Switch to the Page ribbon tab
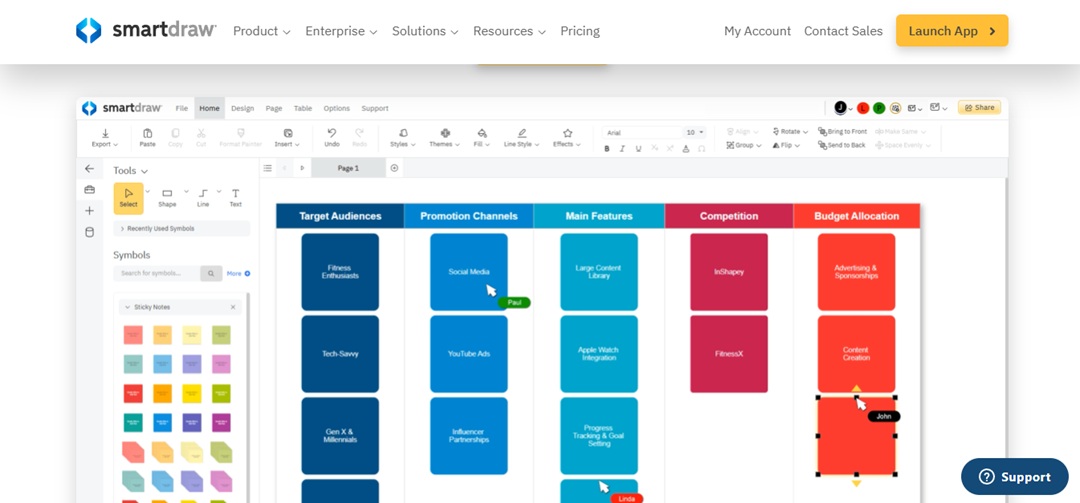The height and width of the screenshot is (503, 1080). [274, 108]
